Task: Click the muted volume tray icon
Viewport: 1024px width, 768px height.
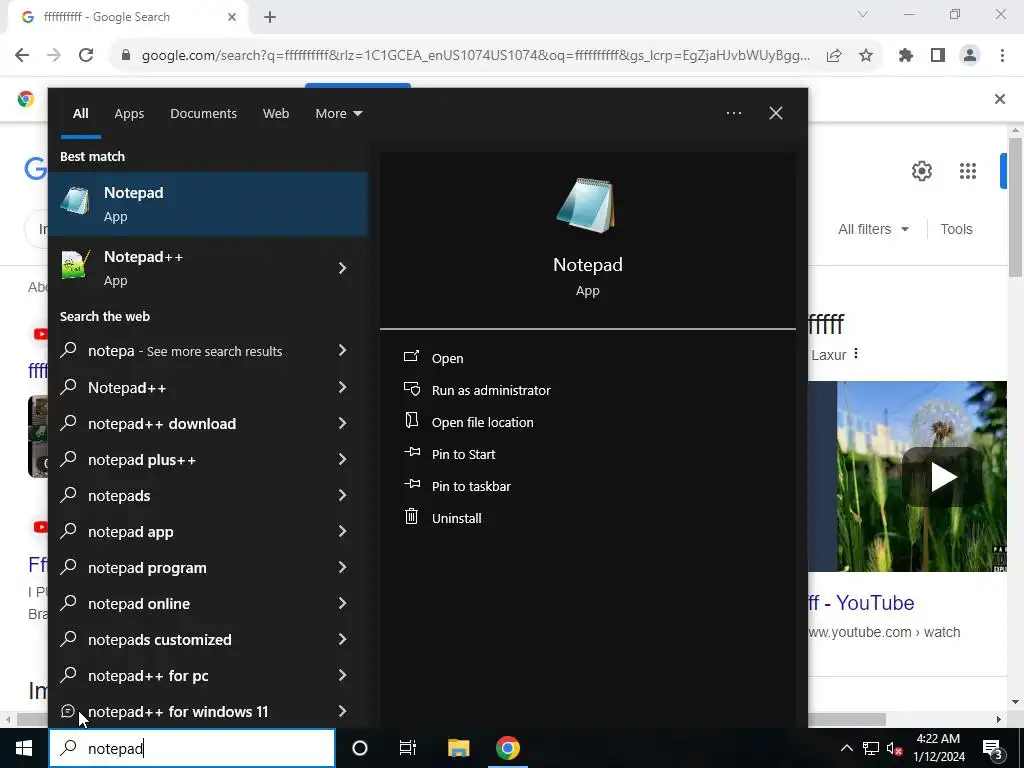Action: point(895,748)
